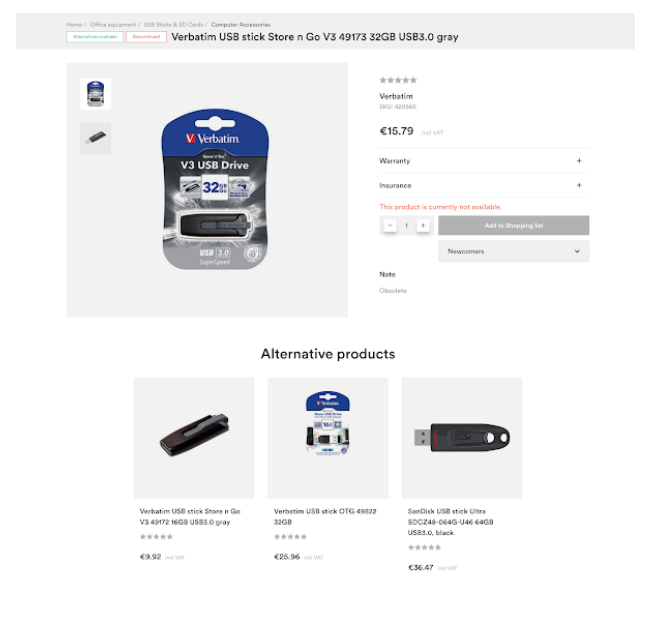Go to Office equipment breadcrumb

(x=113, y=25)
